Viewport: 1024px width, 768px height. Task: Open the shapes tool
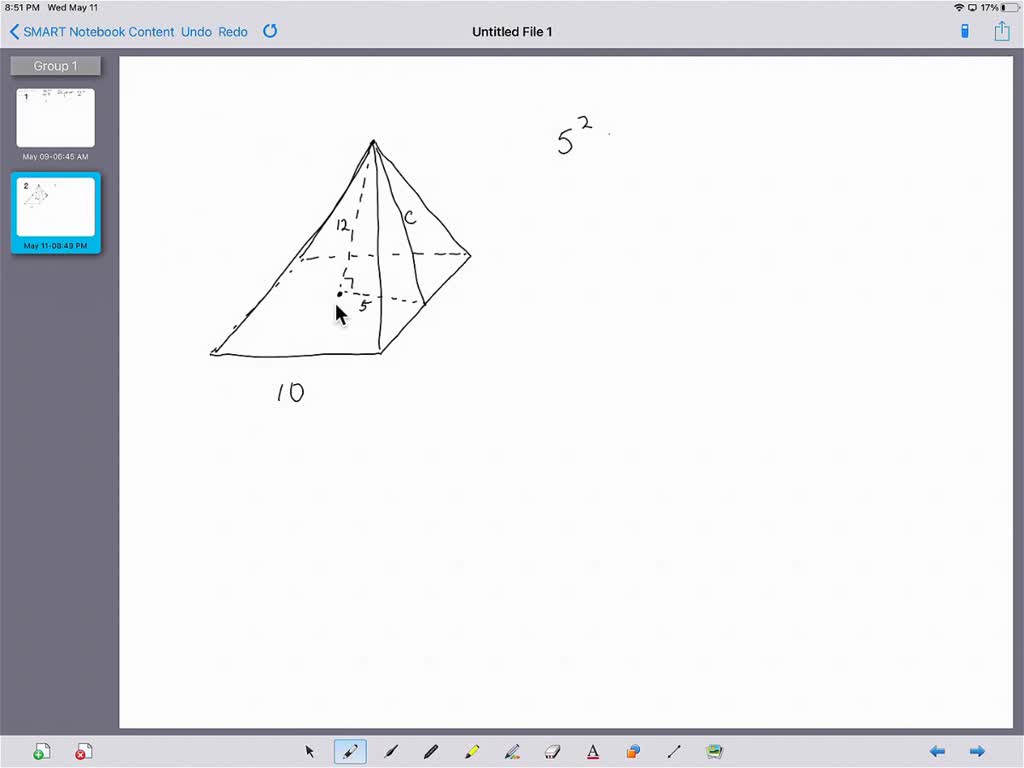[x=632, y=751]
